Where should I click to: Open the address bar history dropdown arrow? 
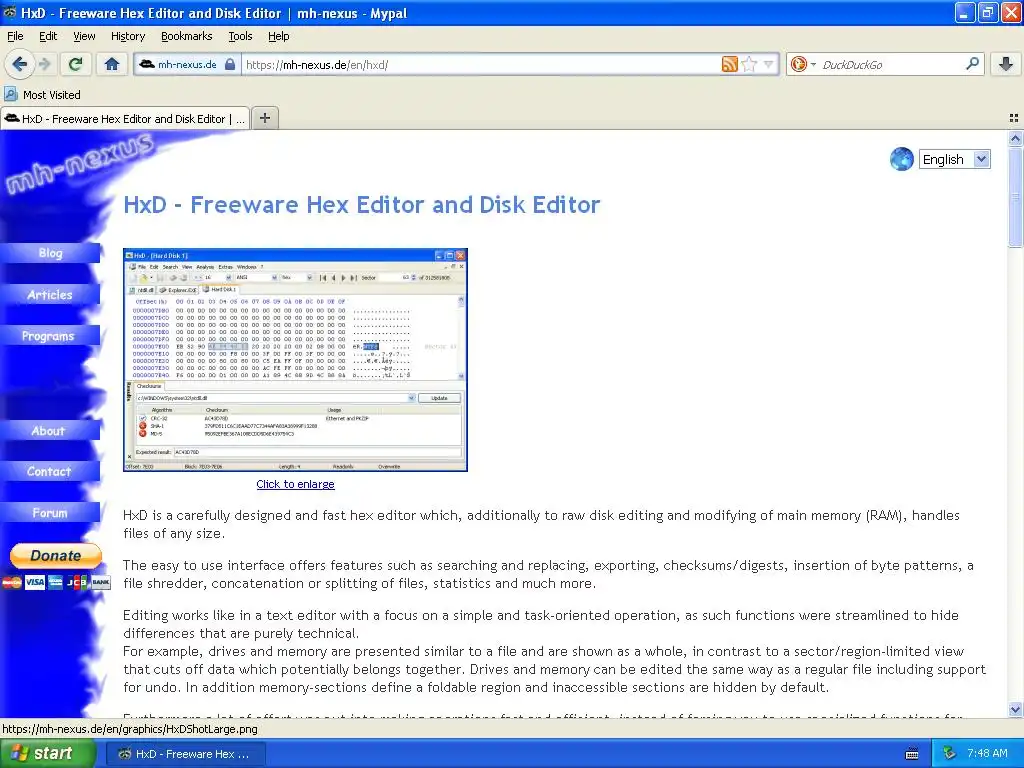click(x=768, y=64)
